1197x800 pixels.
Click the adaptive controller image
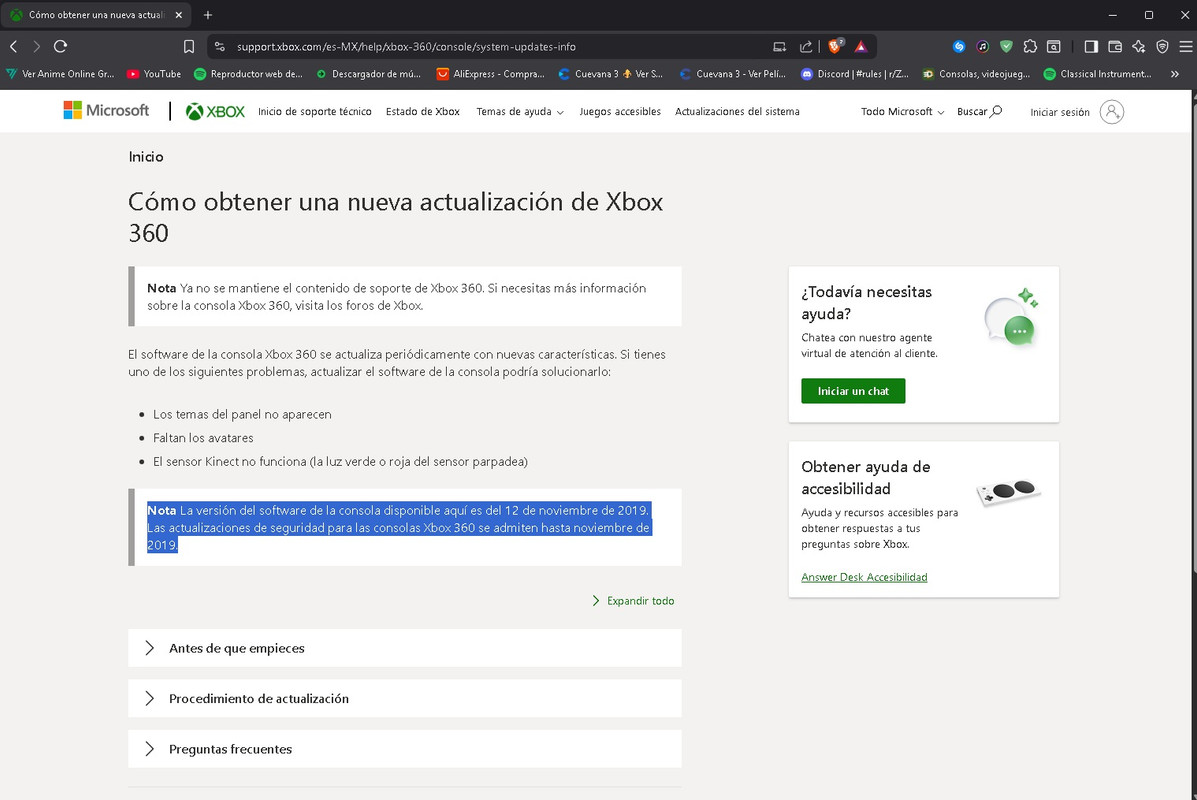[x=1009, y=491]
